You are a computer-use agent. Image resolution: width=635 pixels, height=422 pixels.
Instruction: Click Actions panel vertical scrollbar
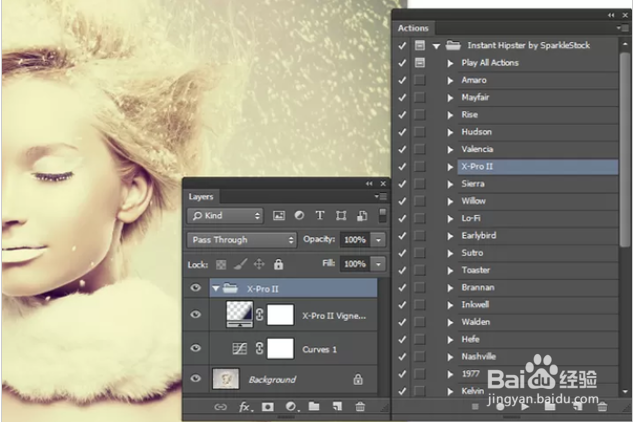(625, 148)
